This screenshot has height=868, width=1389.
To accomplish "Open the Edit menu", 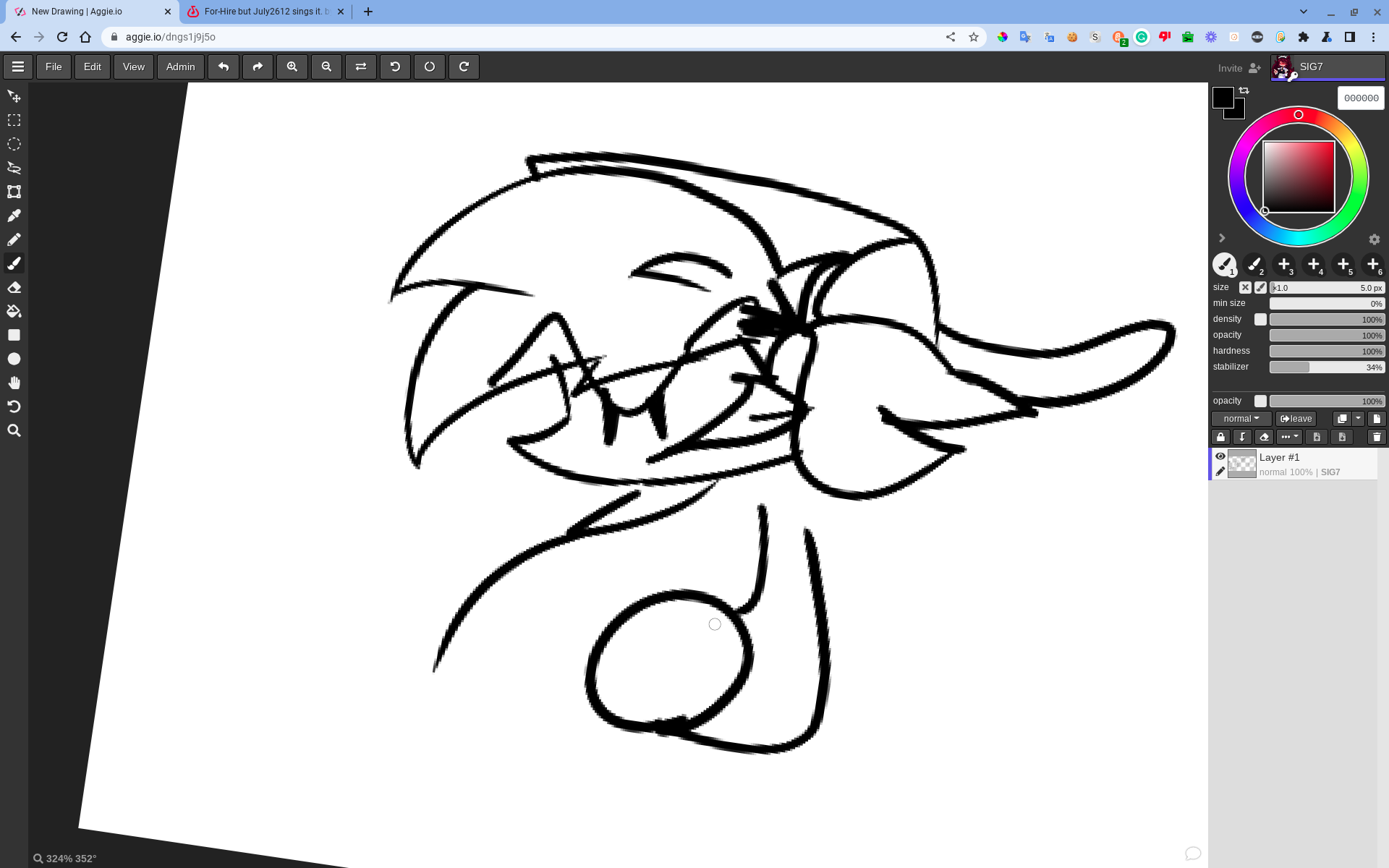I will pos(93,67).
